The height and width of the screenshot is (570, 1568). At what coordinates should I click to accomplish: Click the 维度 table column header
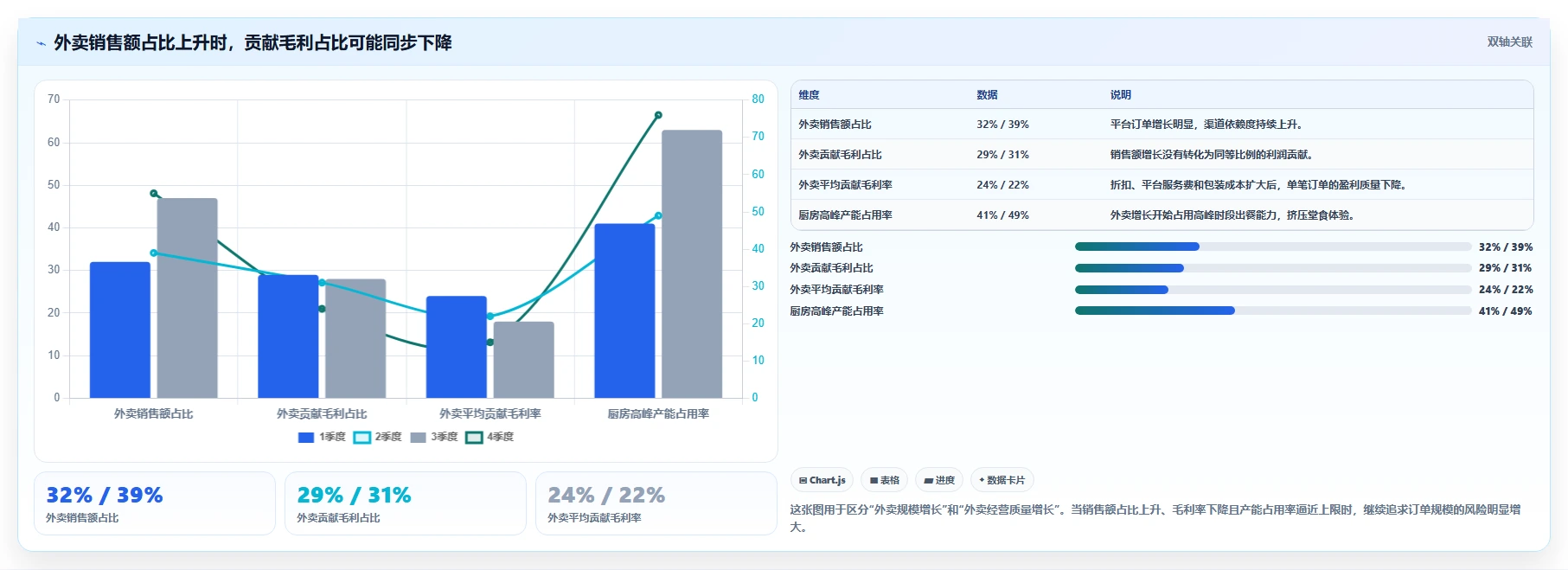[x=809, y=95]
